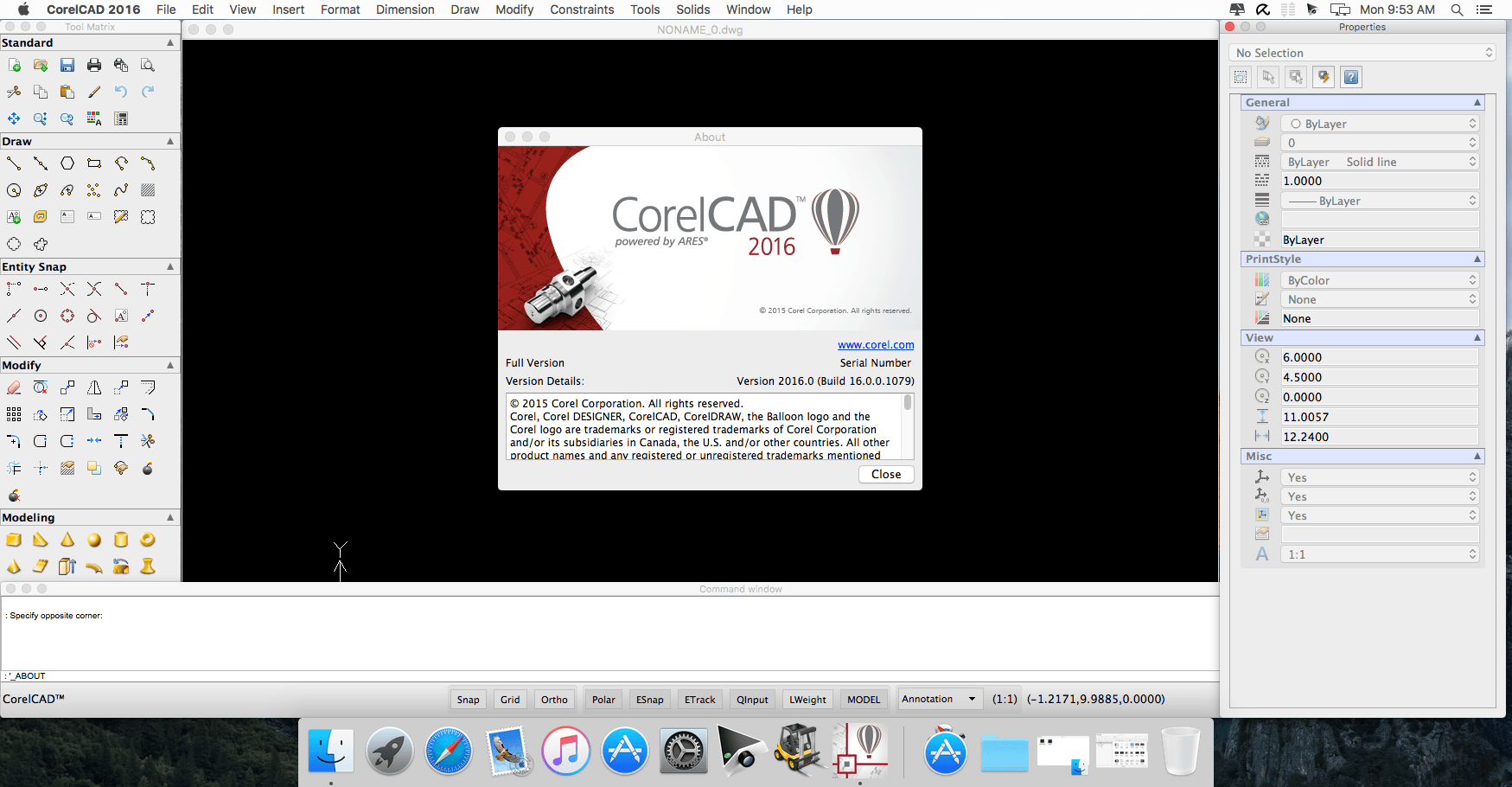The image size is (1512, 787).
Task: Select the Circle tool in Draw
Action: pos(14,190)
